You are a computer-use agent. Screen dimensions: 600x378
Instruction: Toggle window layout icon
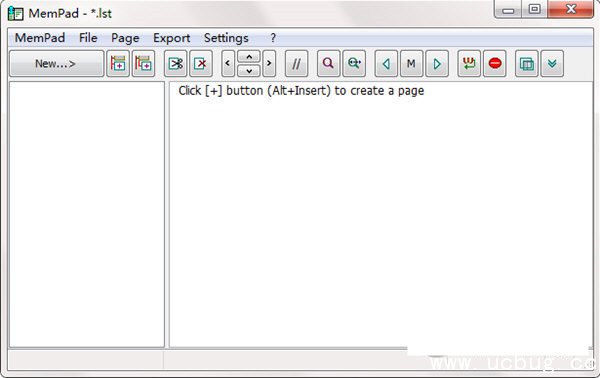tap(527, 64)
